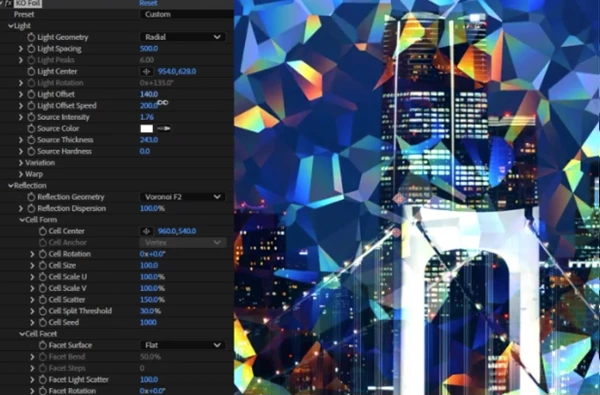Toggle stopwatch for Source Color
Image resolution: width=600 pixels, height=395 pixels.
[x=31, y=129]
